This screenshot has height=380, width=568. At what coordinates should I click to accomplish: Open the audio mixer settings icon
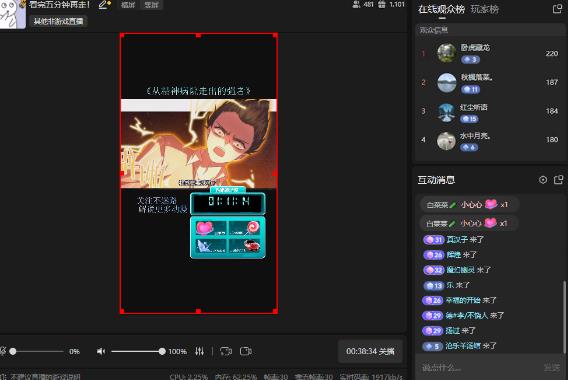pos(199,351)
